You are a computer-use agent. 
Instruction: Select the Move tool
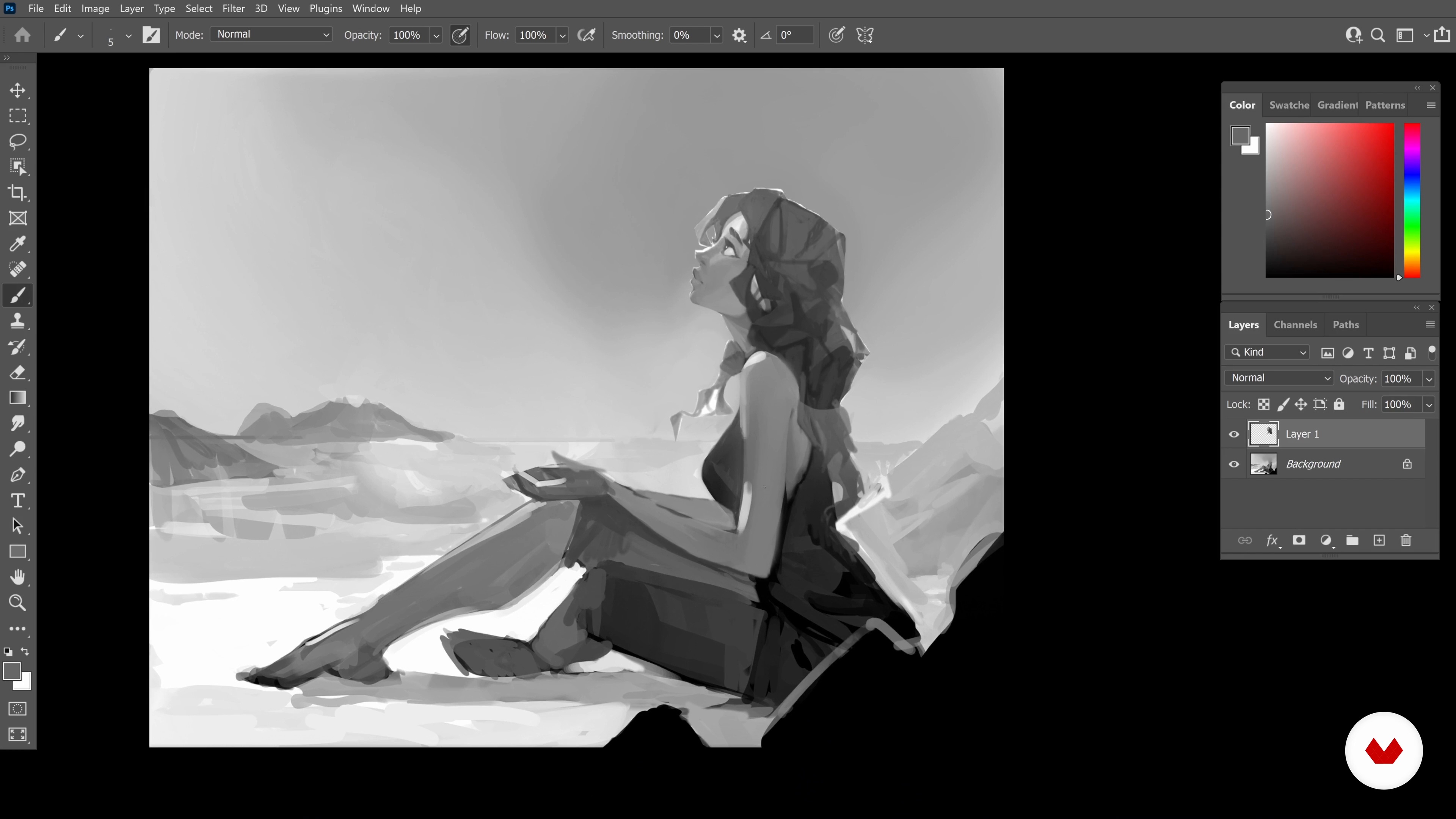click(x=17, y=91)
